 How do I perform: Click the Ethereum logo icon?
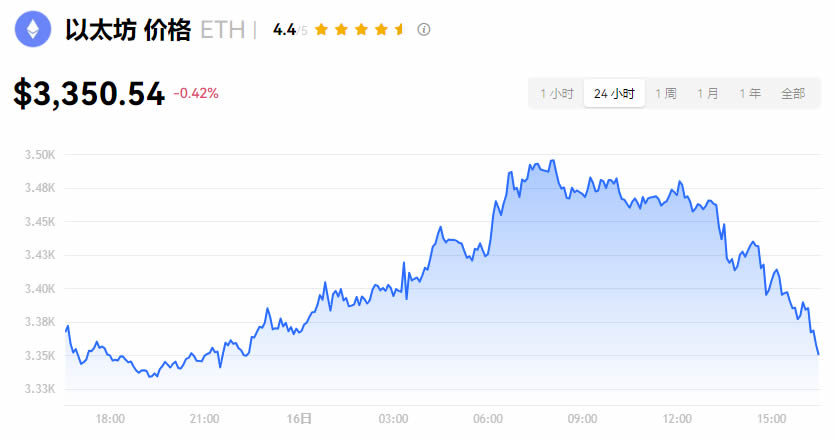(34, 30)
